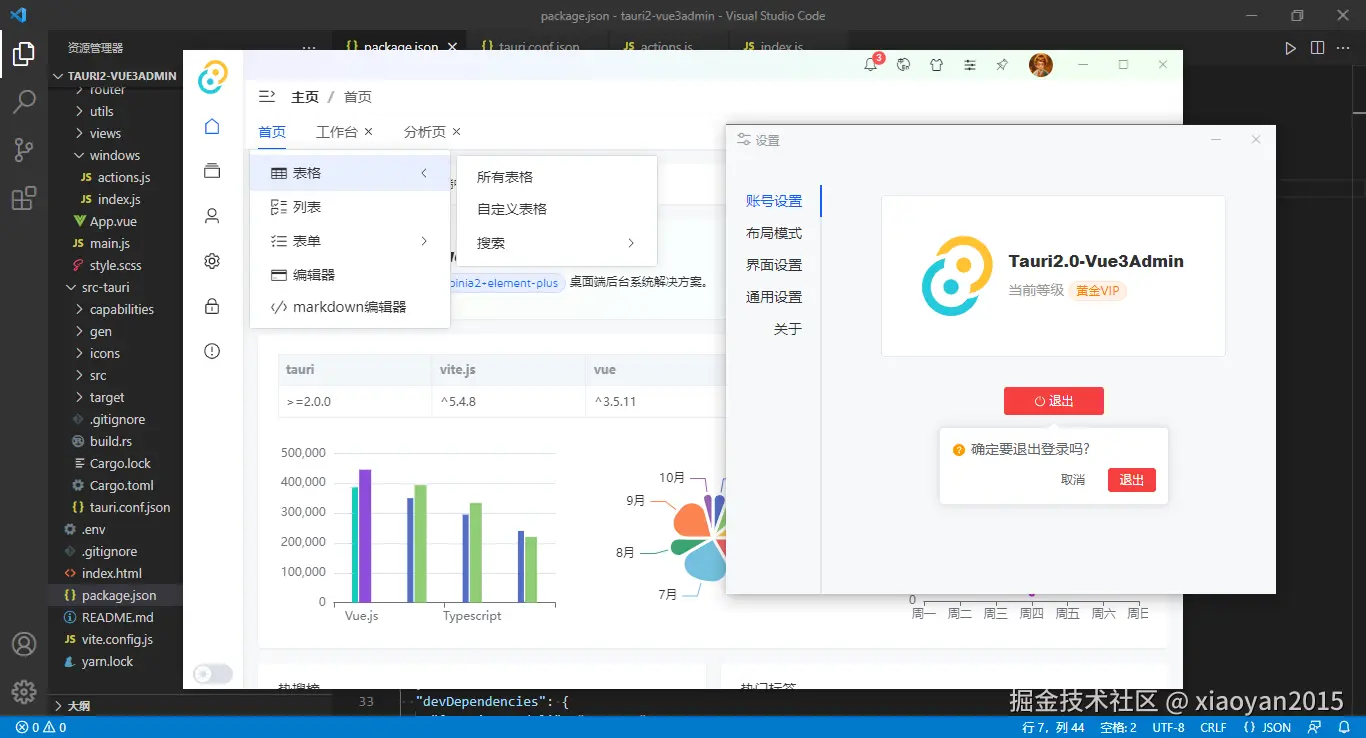Image resolution: width=1366 pixels, height=738 pixels.
Task: Open vite.config.js file
Action: 115,639
